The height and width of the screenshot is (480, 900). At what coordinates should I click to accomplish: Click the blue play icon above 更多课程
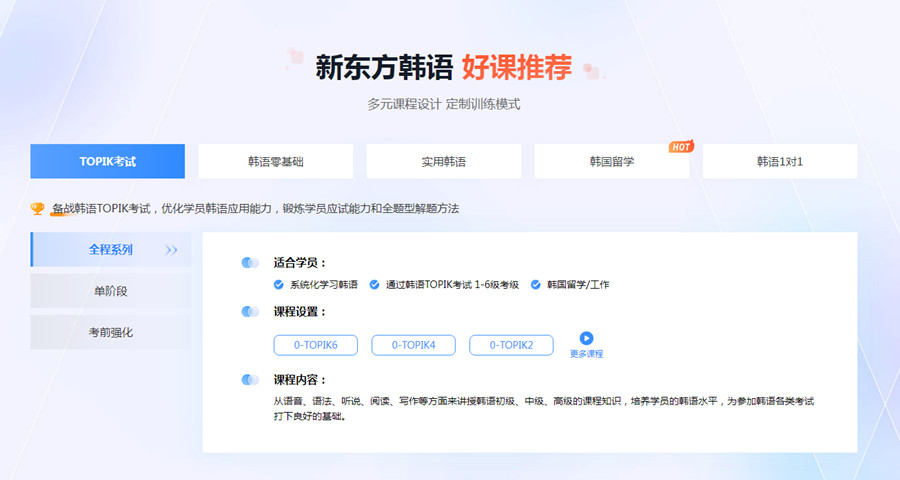[x=587, y=338]
